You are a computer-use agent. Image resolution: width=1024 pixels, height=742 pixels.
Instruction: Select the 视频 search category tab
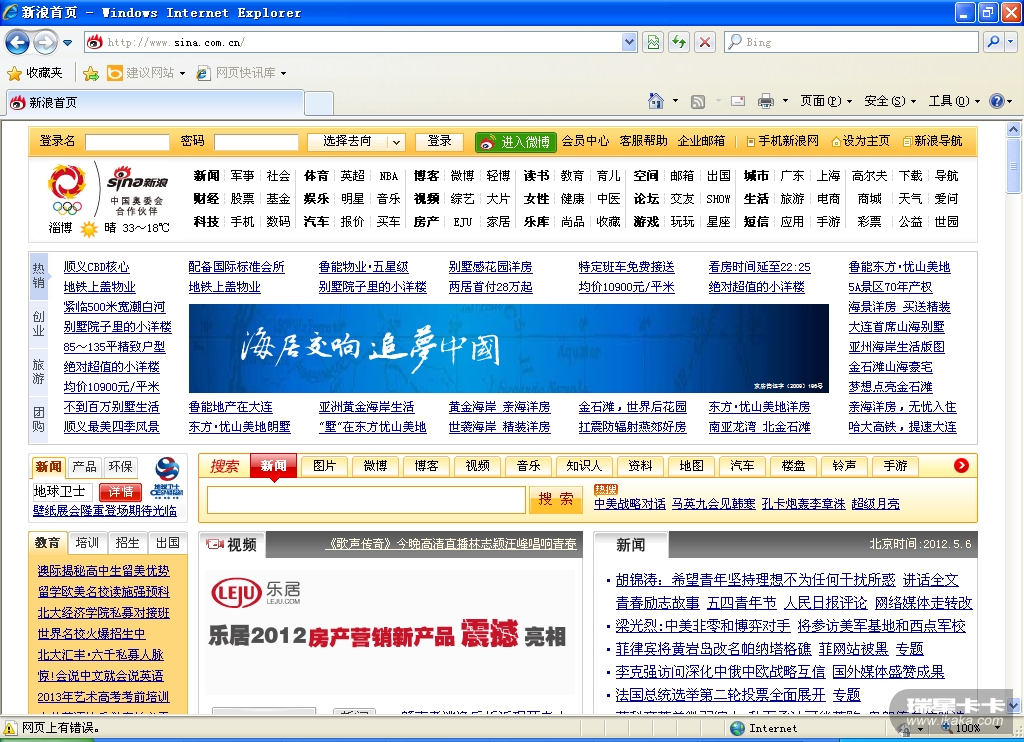click(477, 466)
